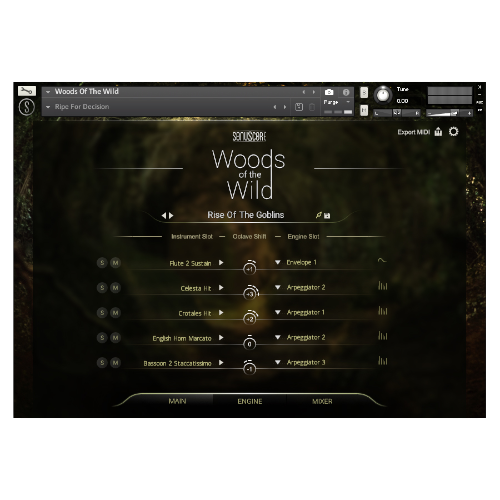
Task: Open the Arpeggiator 3 engine slot dropdown
Action: pyautogui.click(x=277, y=362)
